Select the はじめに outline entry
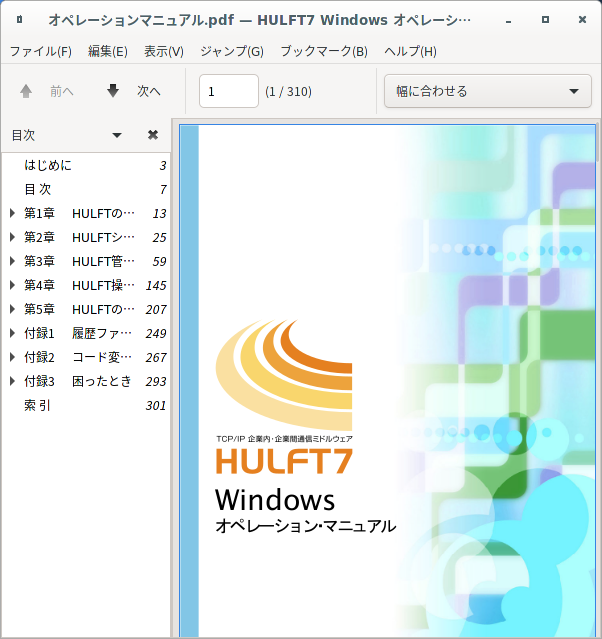The image size is (602, 639). point(86,165)
